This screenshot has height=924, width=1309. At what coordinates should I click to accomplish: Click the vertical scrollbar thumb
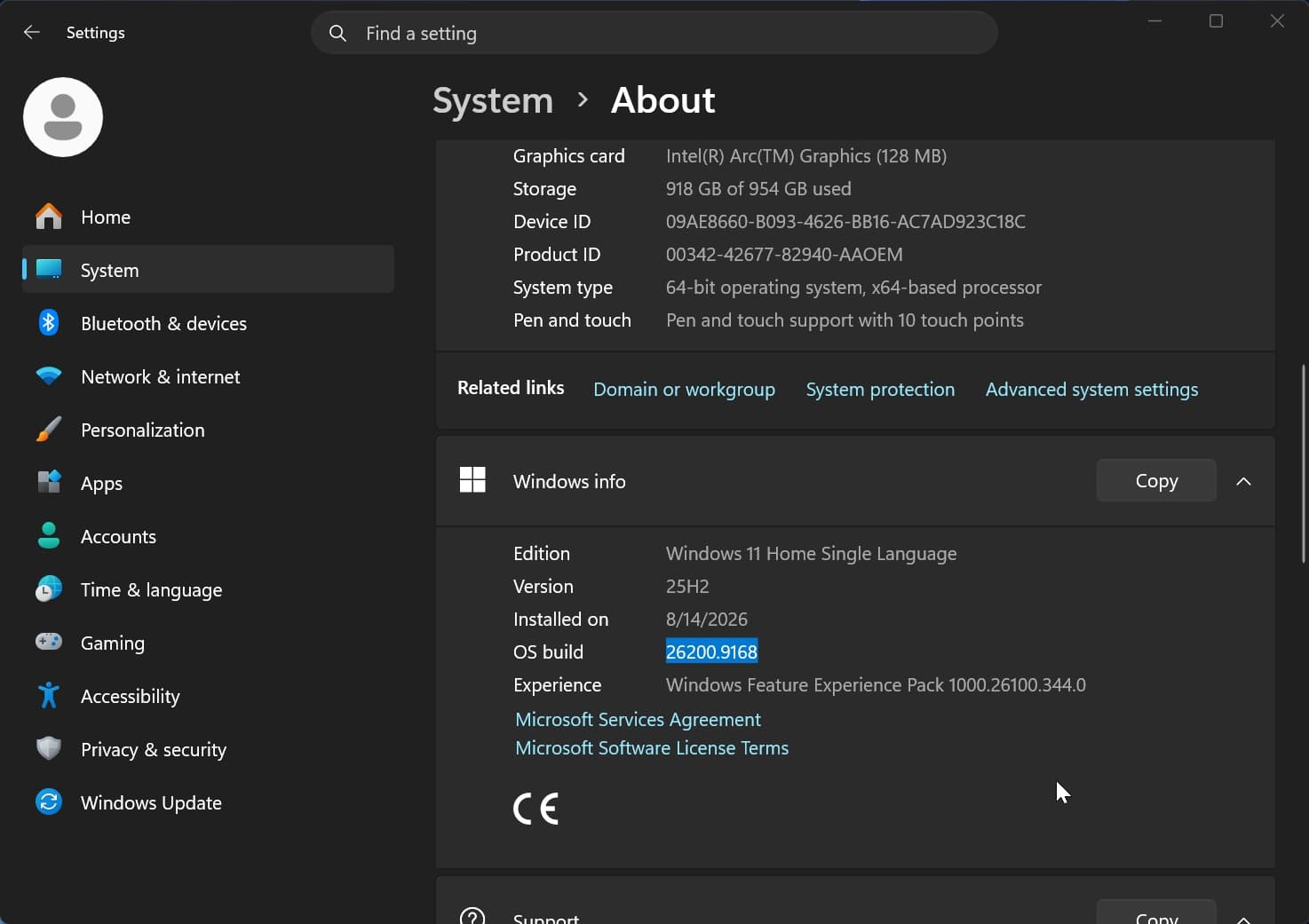pyautogui.click(x=1304, y=463)
